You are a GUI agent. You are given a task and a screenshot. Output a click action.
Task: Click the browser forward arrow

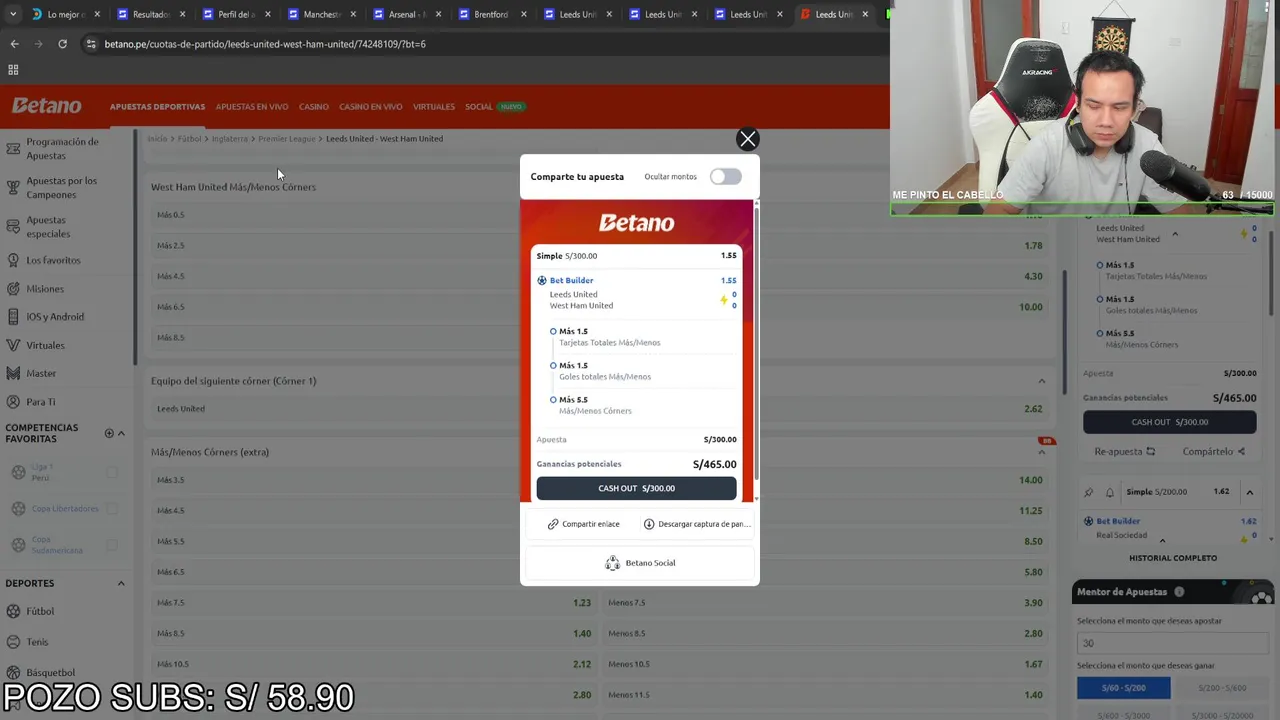[x=38, y=44]
